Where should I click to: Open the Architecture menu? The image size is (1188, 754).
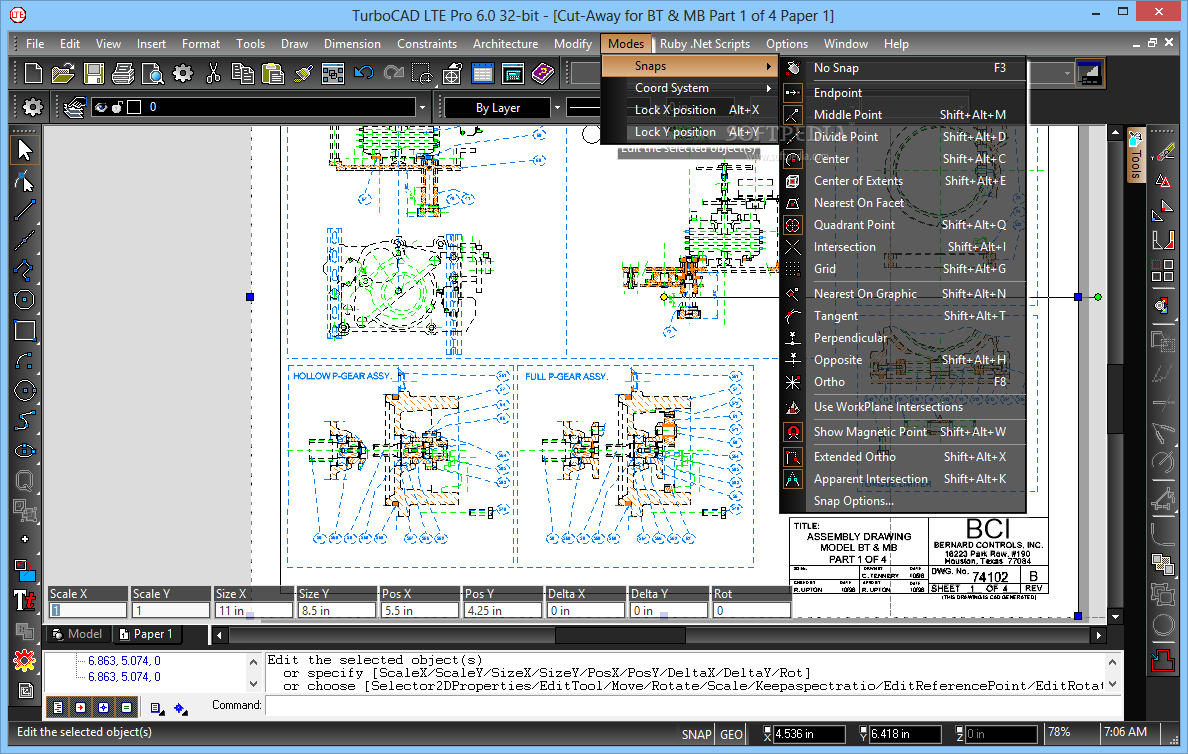[505, 44]
